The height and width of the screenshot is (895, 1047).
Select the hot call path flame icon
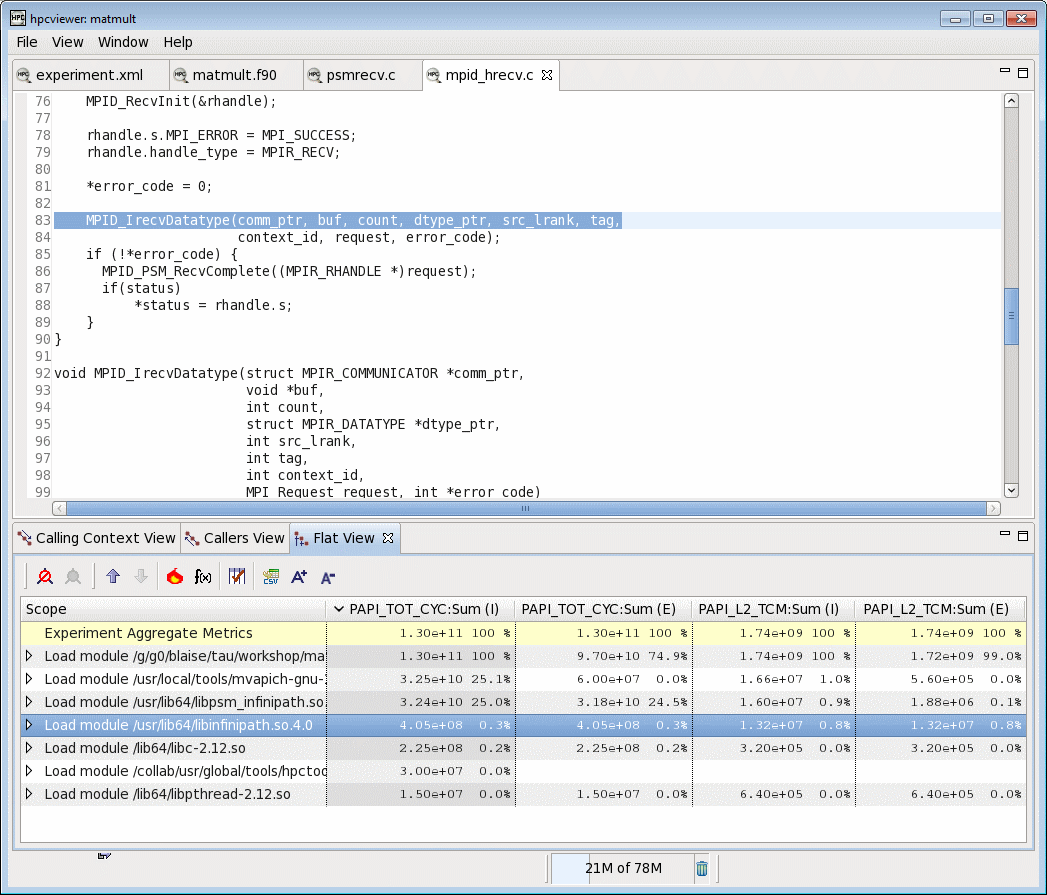[x=175, y=576]
